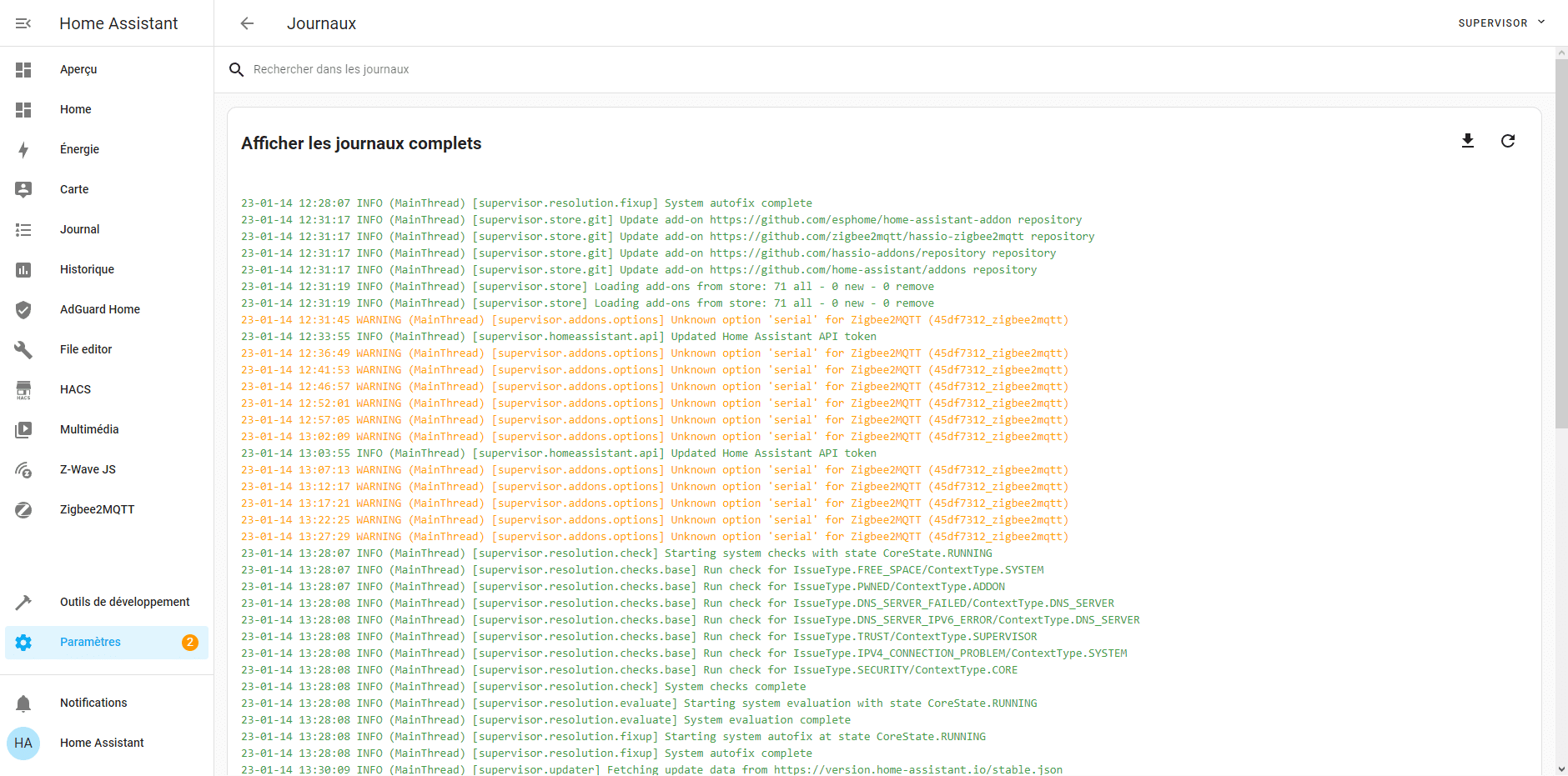
Task: Click the Notifications bell icon
Action: click(x=23, y=703)
